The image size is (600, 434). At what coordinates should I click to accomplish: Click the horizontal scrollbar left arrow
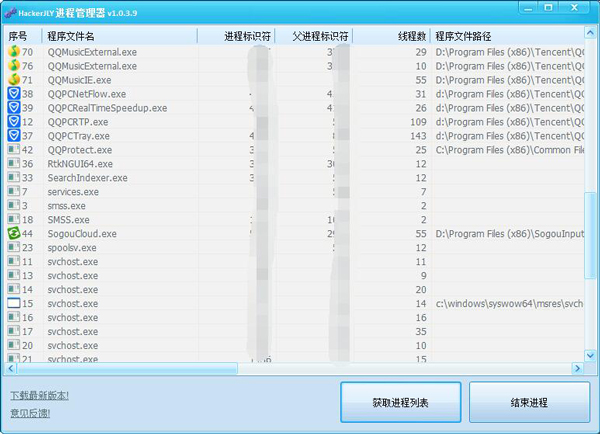(11, 369)
